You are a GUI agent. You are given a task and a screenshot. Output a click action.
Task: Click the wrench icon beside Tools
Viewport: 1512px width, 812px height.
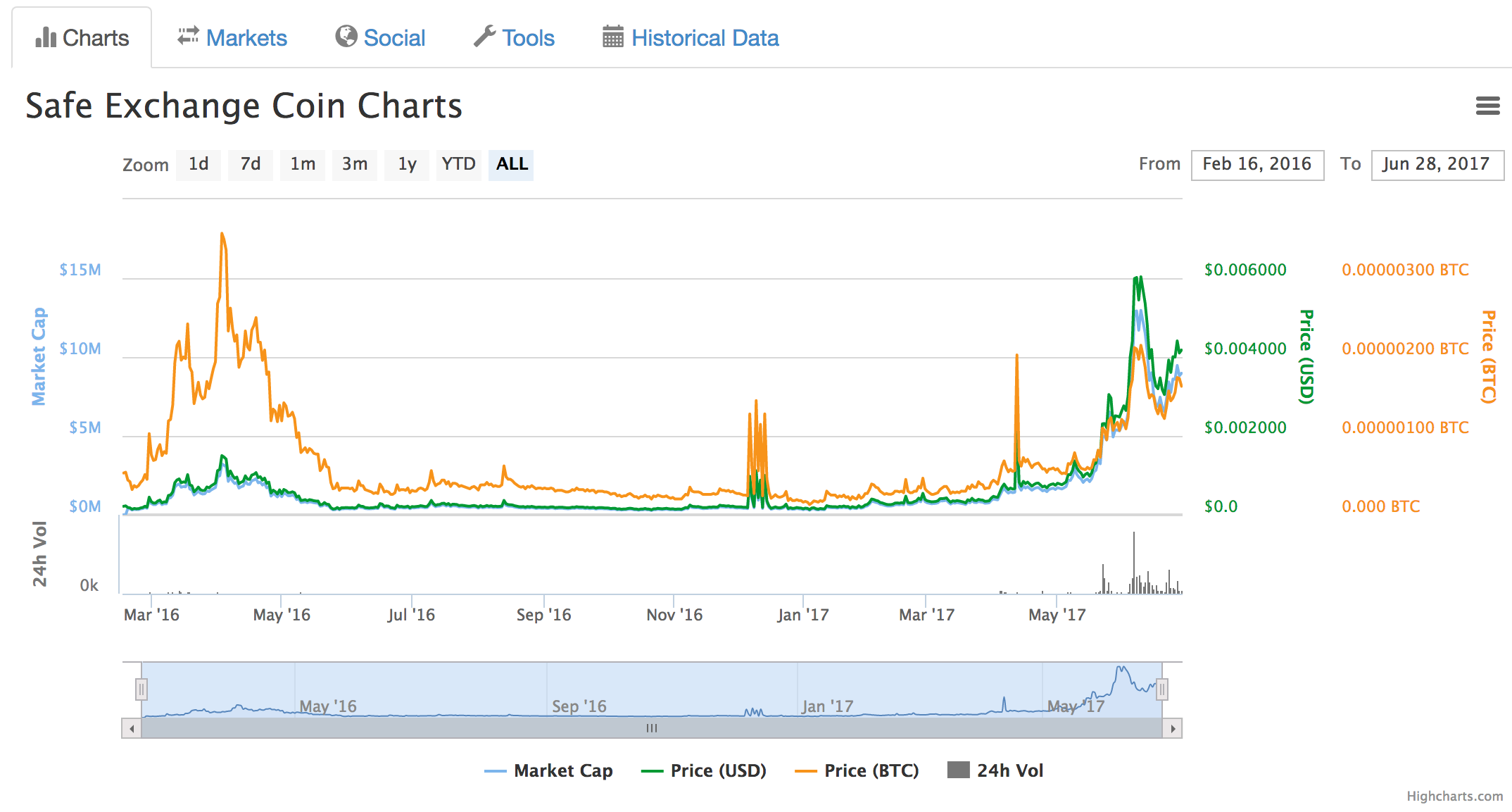click(484, 36)
